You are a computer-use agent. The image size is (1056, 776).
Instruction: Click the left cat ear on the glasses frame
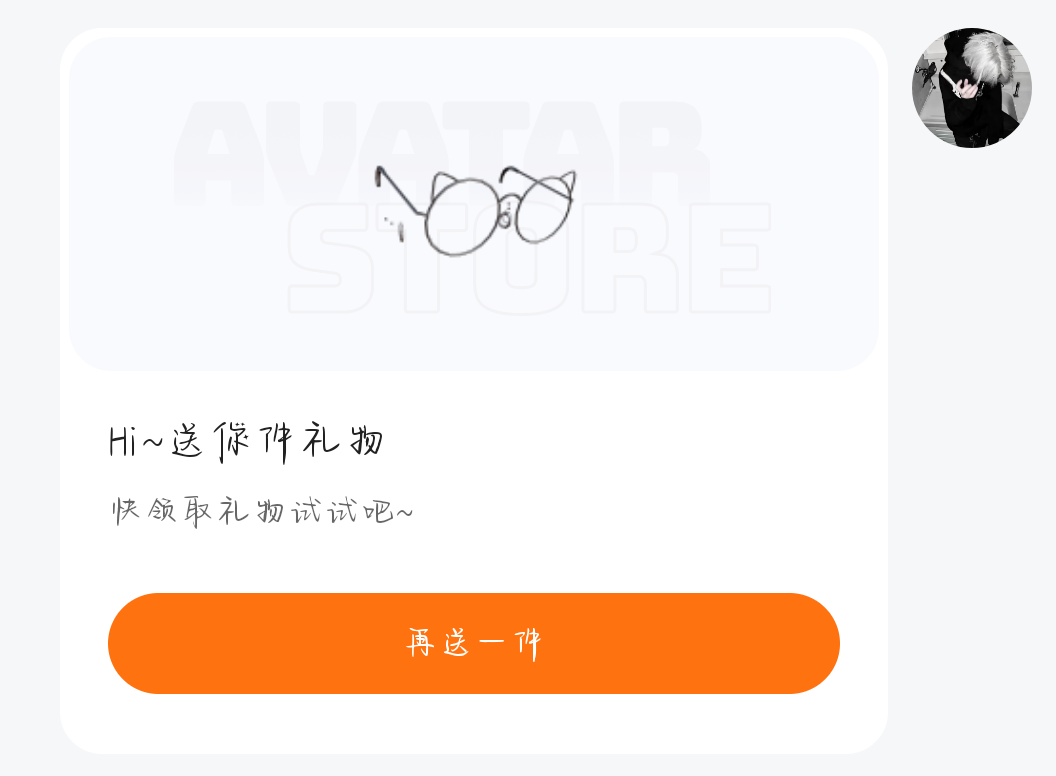point(443,184)
